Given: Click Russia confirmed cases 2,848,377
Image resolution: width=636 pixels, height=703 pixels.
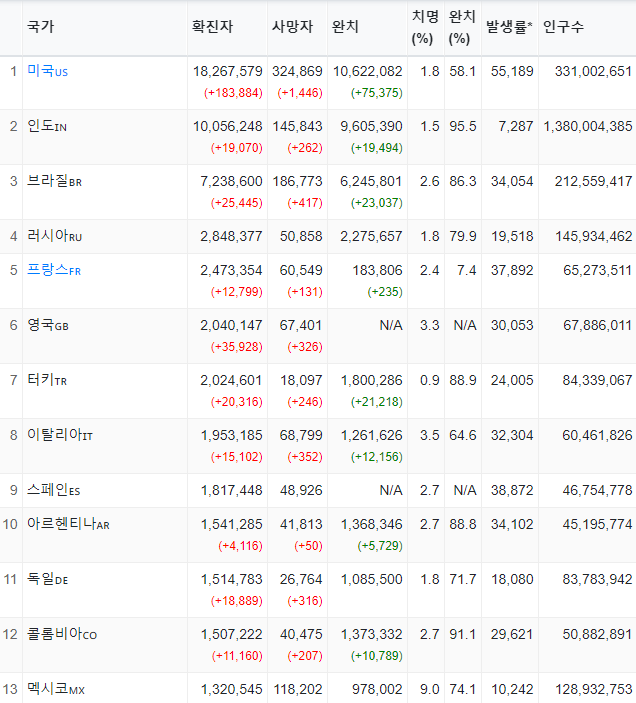Looking at the screenshot, I should point(231,236).
